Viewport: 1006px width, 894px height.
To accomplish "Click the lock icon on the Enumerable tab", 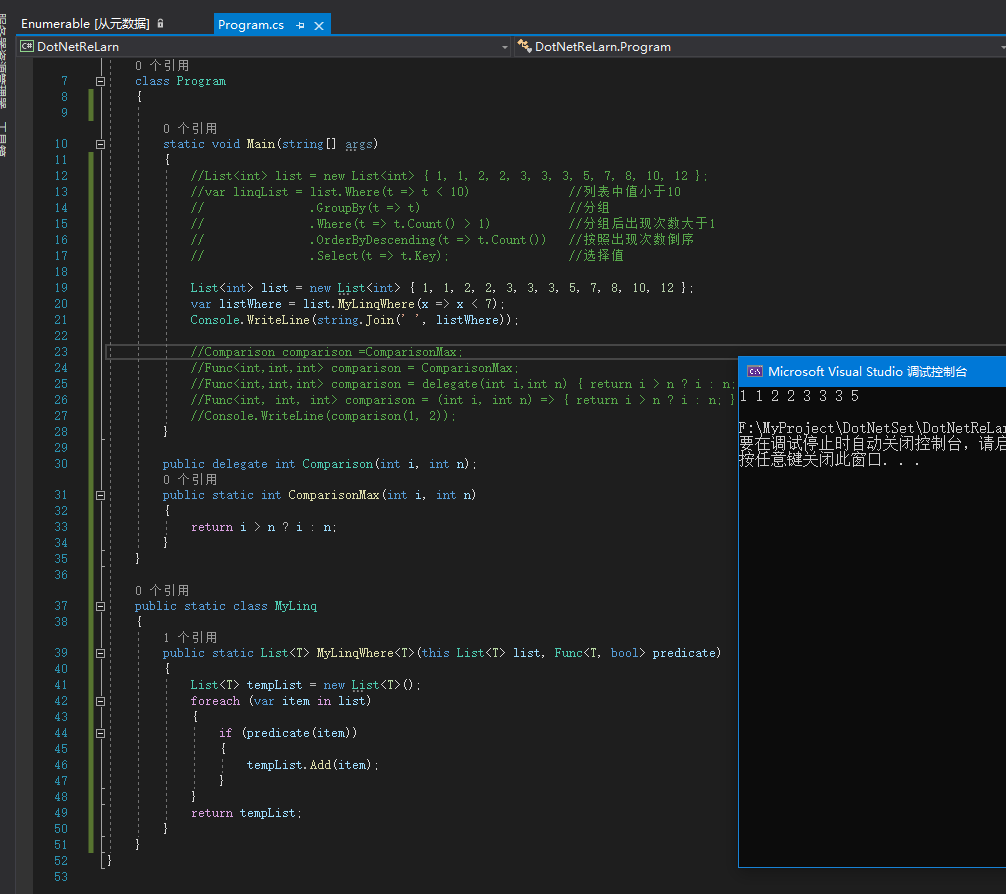I will tap(161, 23).
